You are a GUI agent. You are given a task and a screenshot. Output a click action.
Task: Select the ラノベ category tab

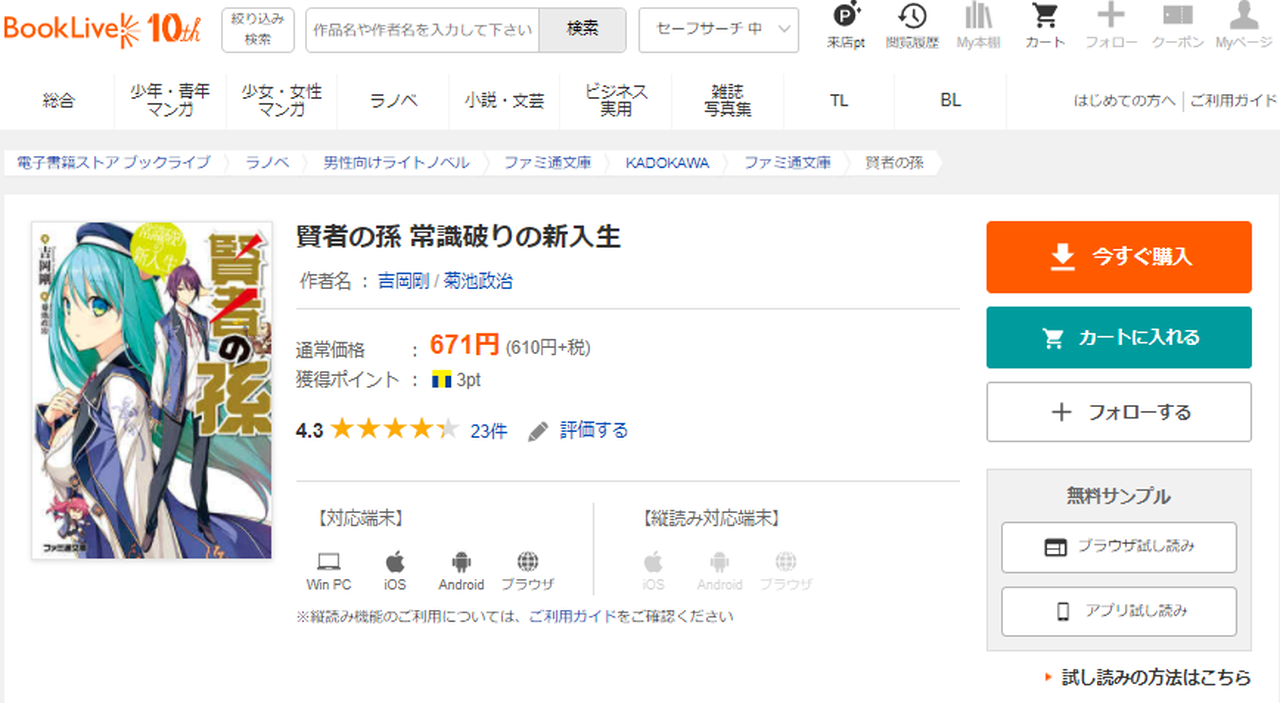click(x=393, y=101)
